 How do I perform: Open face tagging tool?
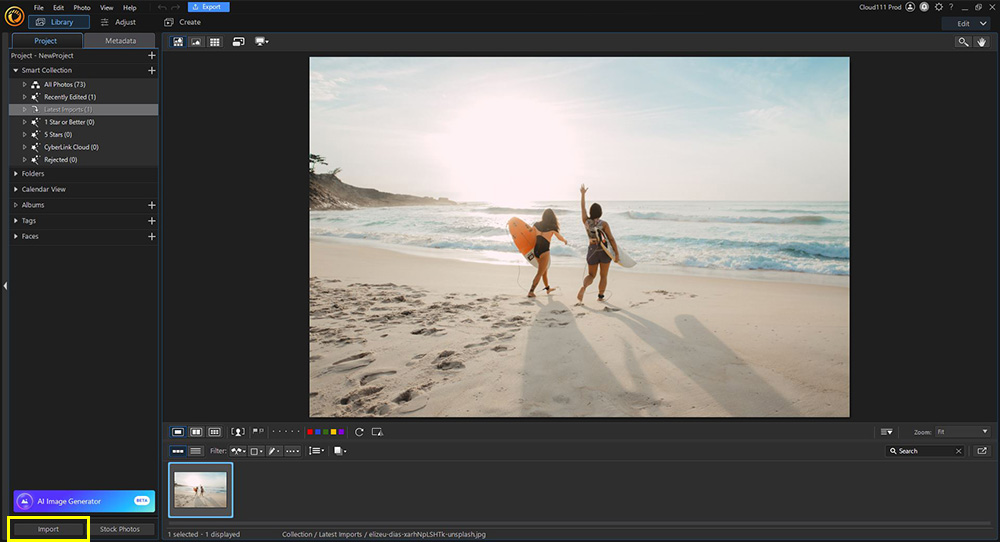(x=238, y=432)
